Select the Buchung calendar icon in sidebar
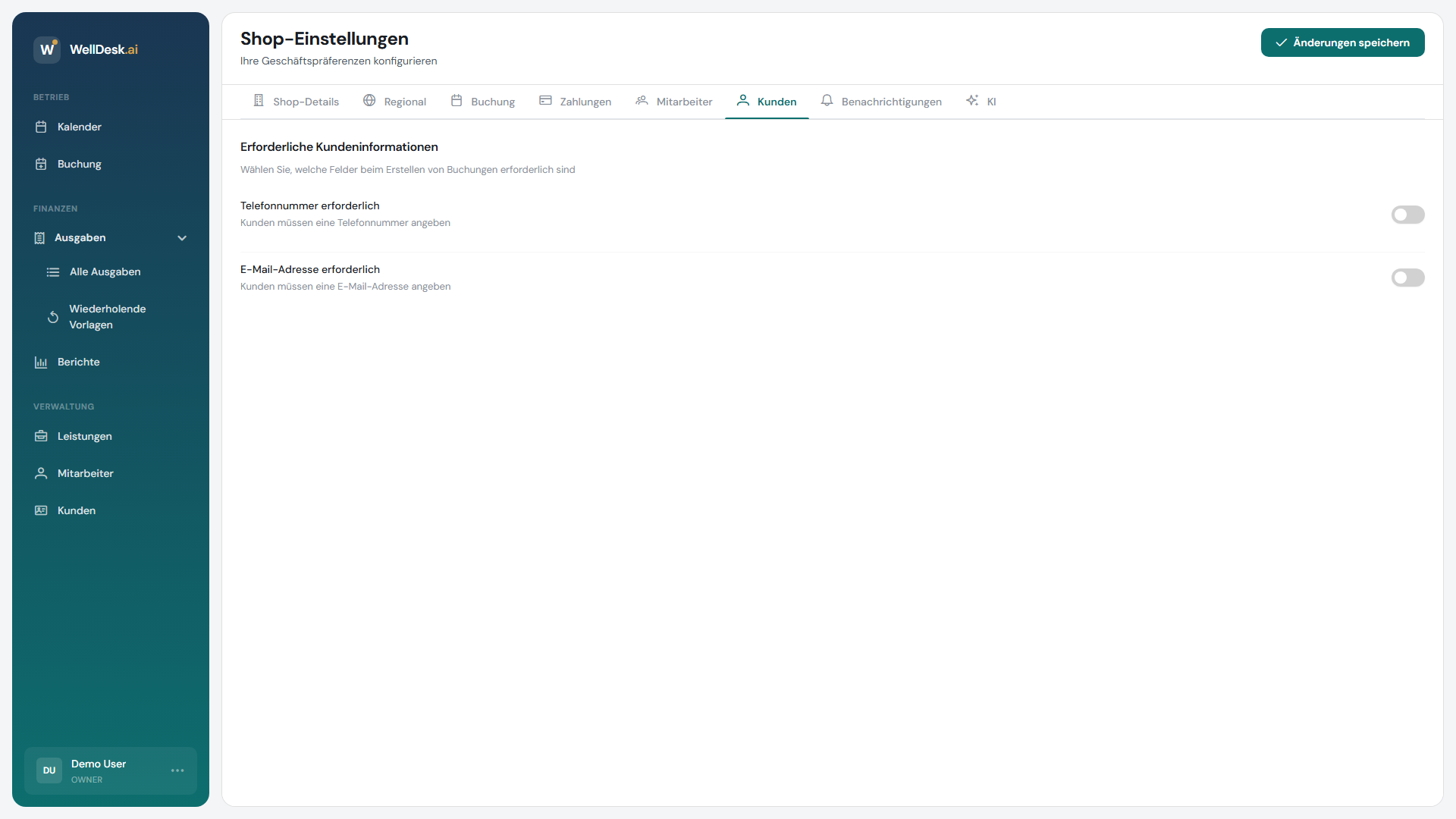1456x819 pixels. (42, 164)
